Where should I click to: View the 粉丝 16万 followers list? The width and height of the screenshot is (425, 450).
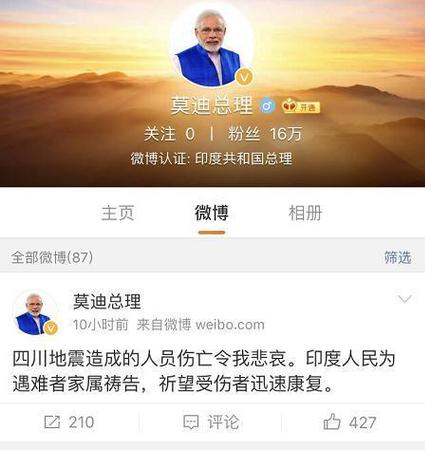[x=265, y=134]
